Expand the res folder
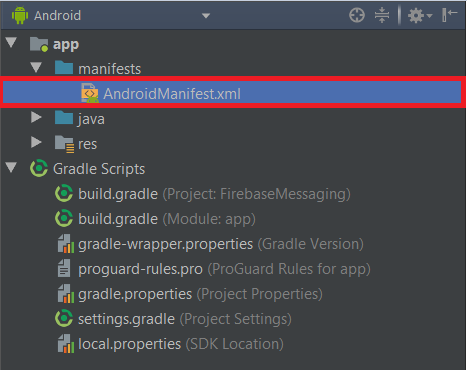Image resolution: width=467 pixels, height=370 pixels. 36,142
